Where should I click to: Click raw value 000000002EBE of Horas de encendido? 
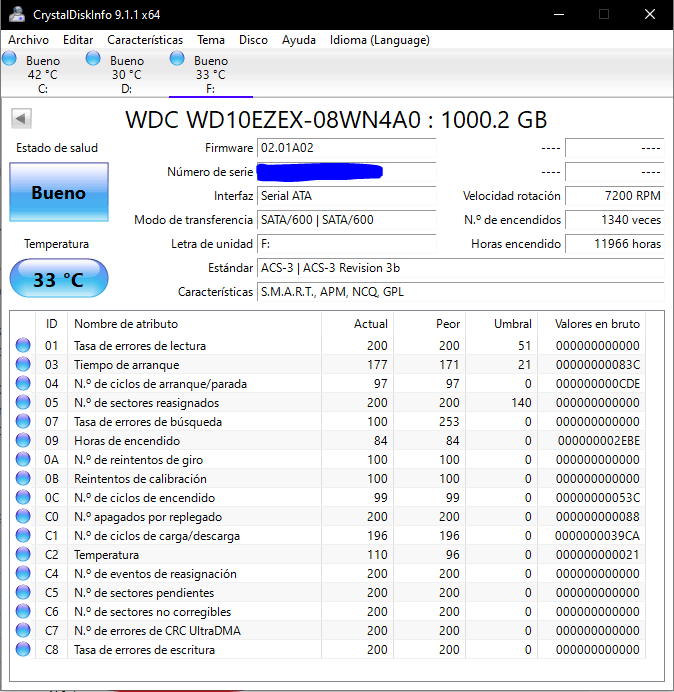(599, 440)
